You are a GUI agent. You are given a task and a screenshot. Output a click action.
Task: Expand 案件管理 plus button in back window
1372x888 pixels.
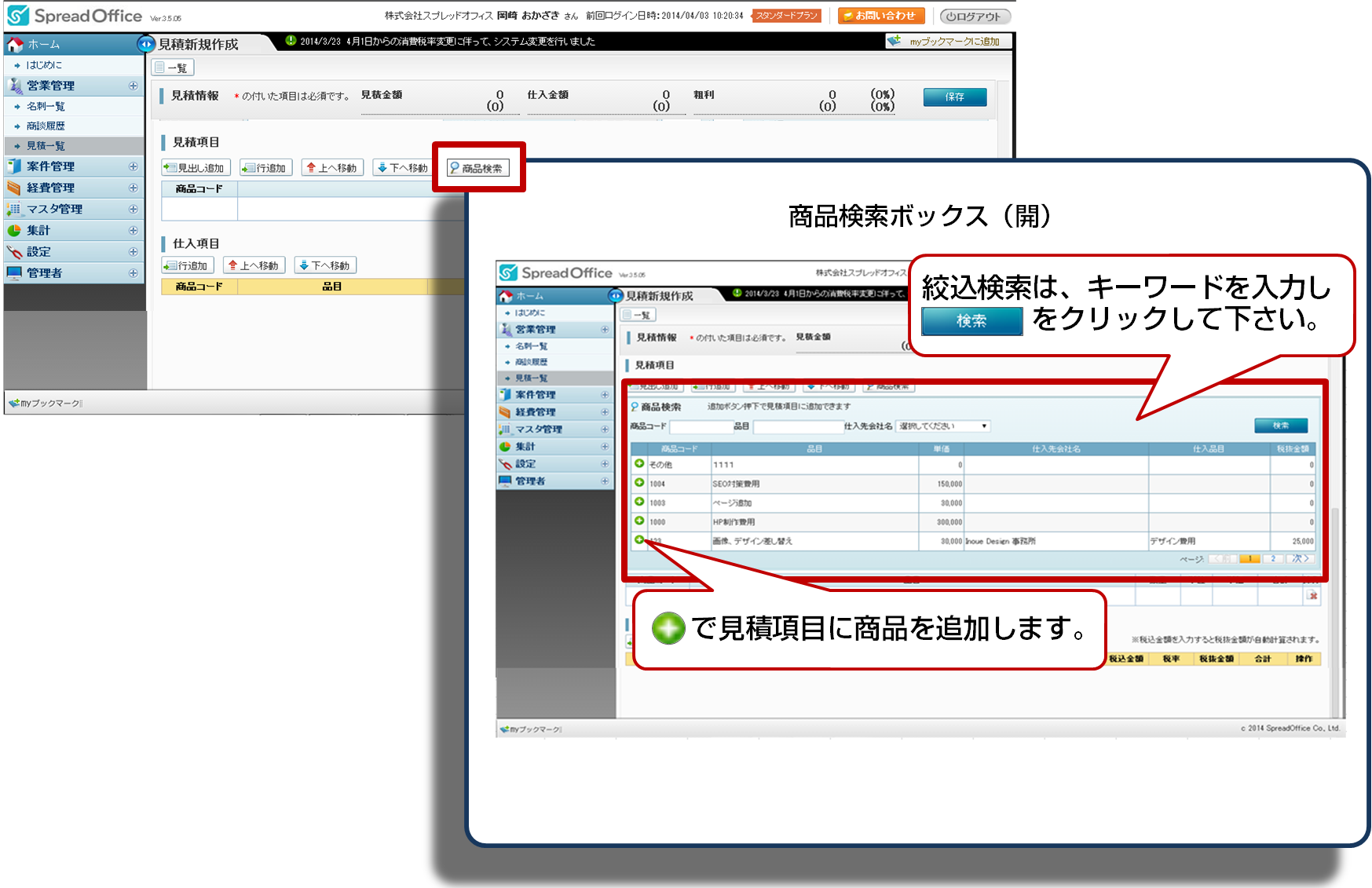(x=133, y=166)
